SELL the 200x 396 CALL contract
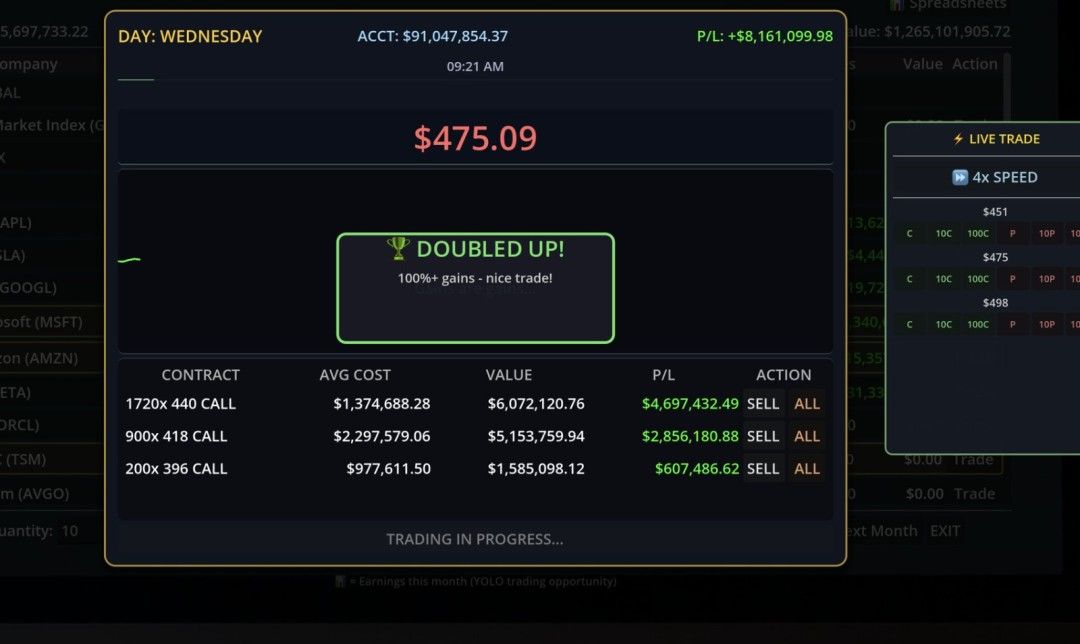Viewport: 1080px width, 644px height. pyautogui.click(x=764, y=468)
